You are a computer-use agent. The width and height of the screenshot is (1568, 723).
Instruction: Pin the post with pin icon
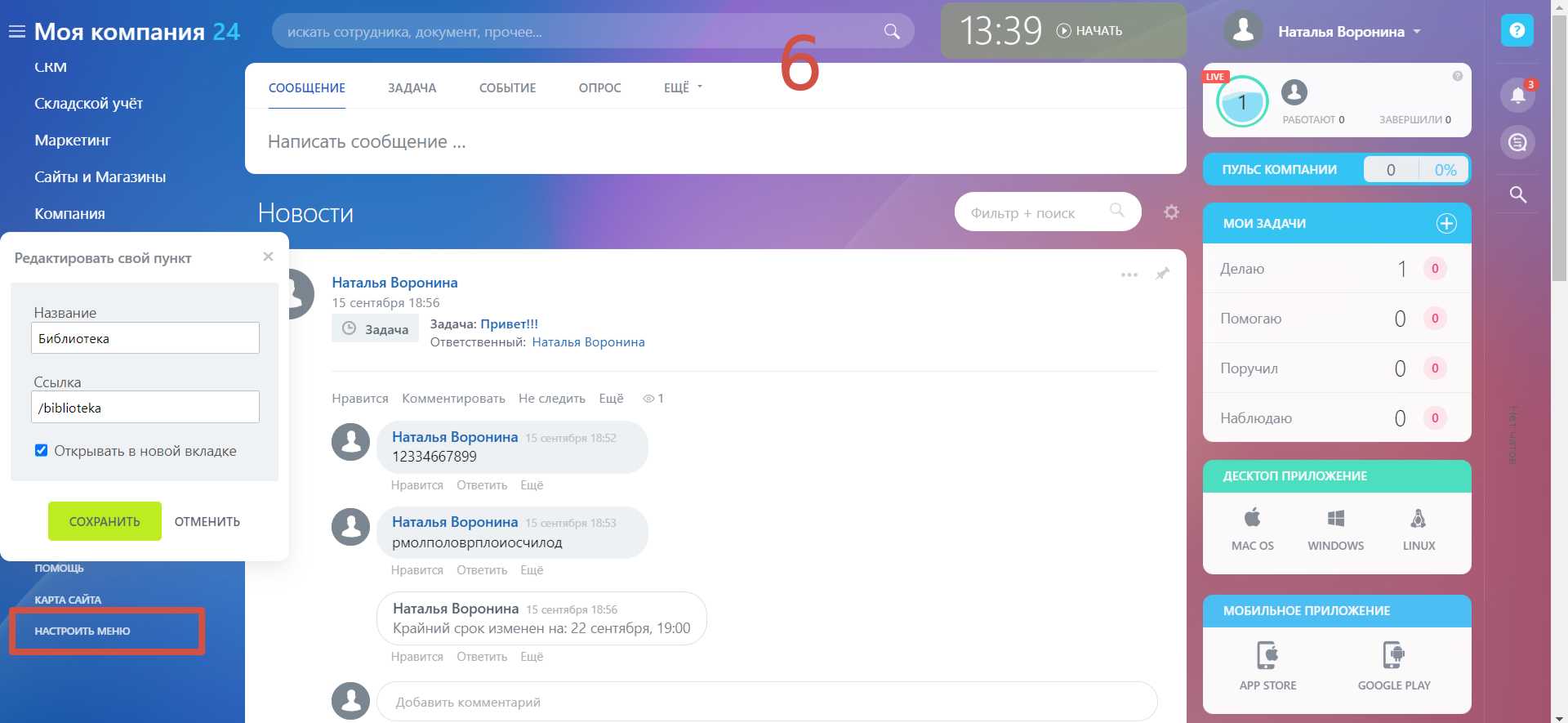pos(1162,274)
